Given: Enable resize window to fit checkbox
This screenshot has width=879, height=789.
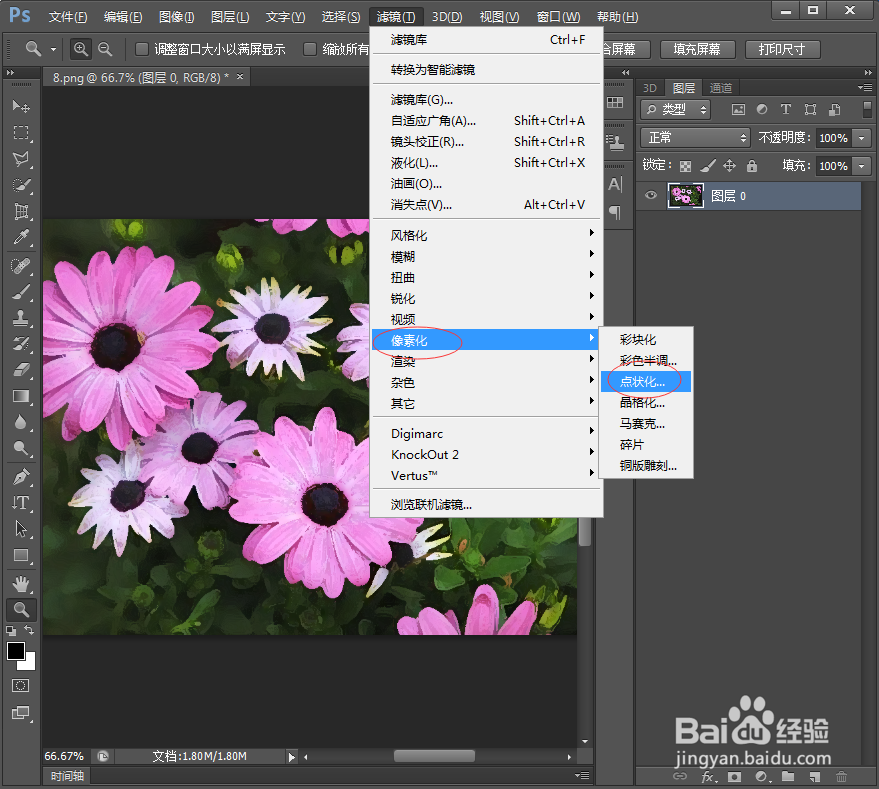Looking at the screenshot, I should coord(142,49).
